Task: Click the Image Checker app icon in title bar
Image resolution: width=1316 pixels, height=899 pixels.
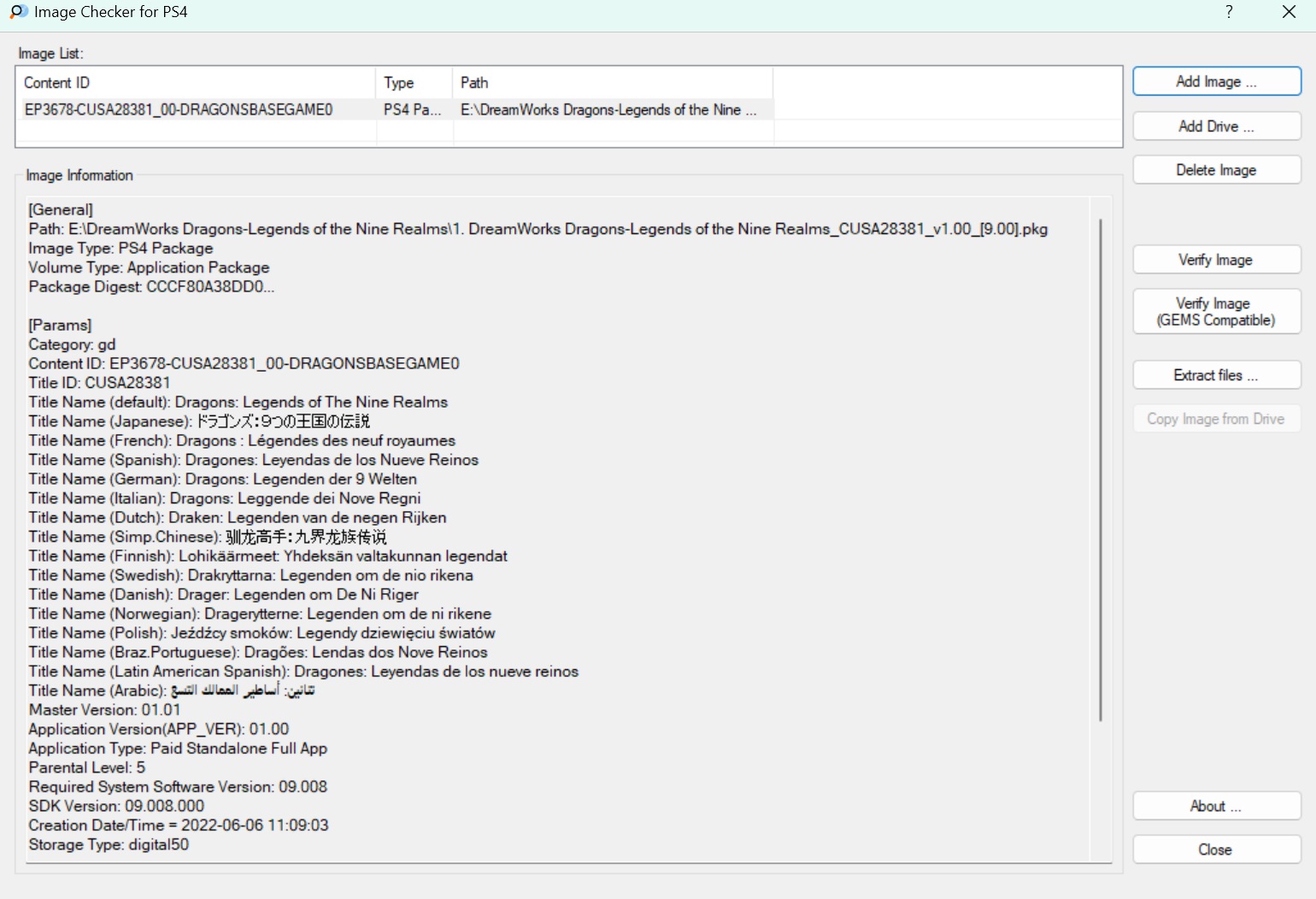Action: [18, 12]
